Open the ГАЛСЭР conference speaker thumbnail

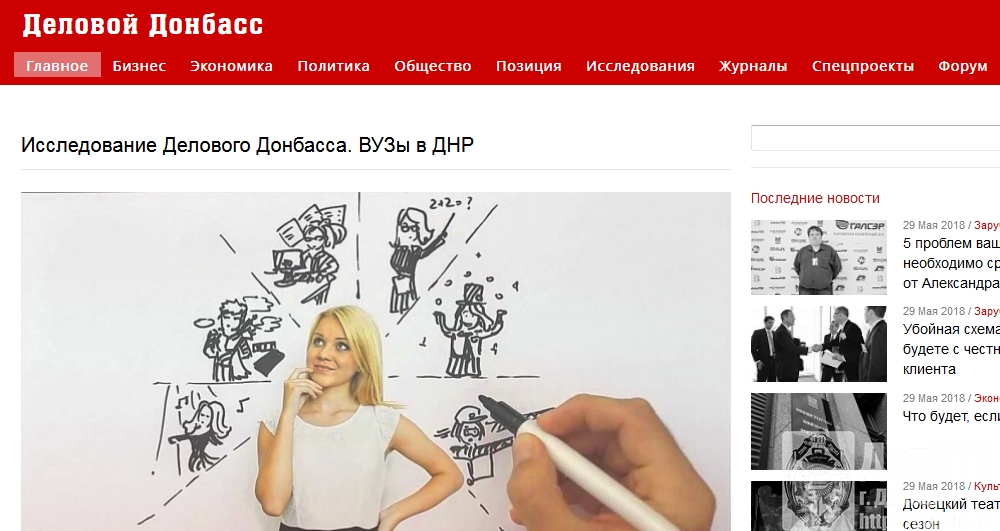[819, 257]
